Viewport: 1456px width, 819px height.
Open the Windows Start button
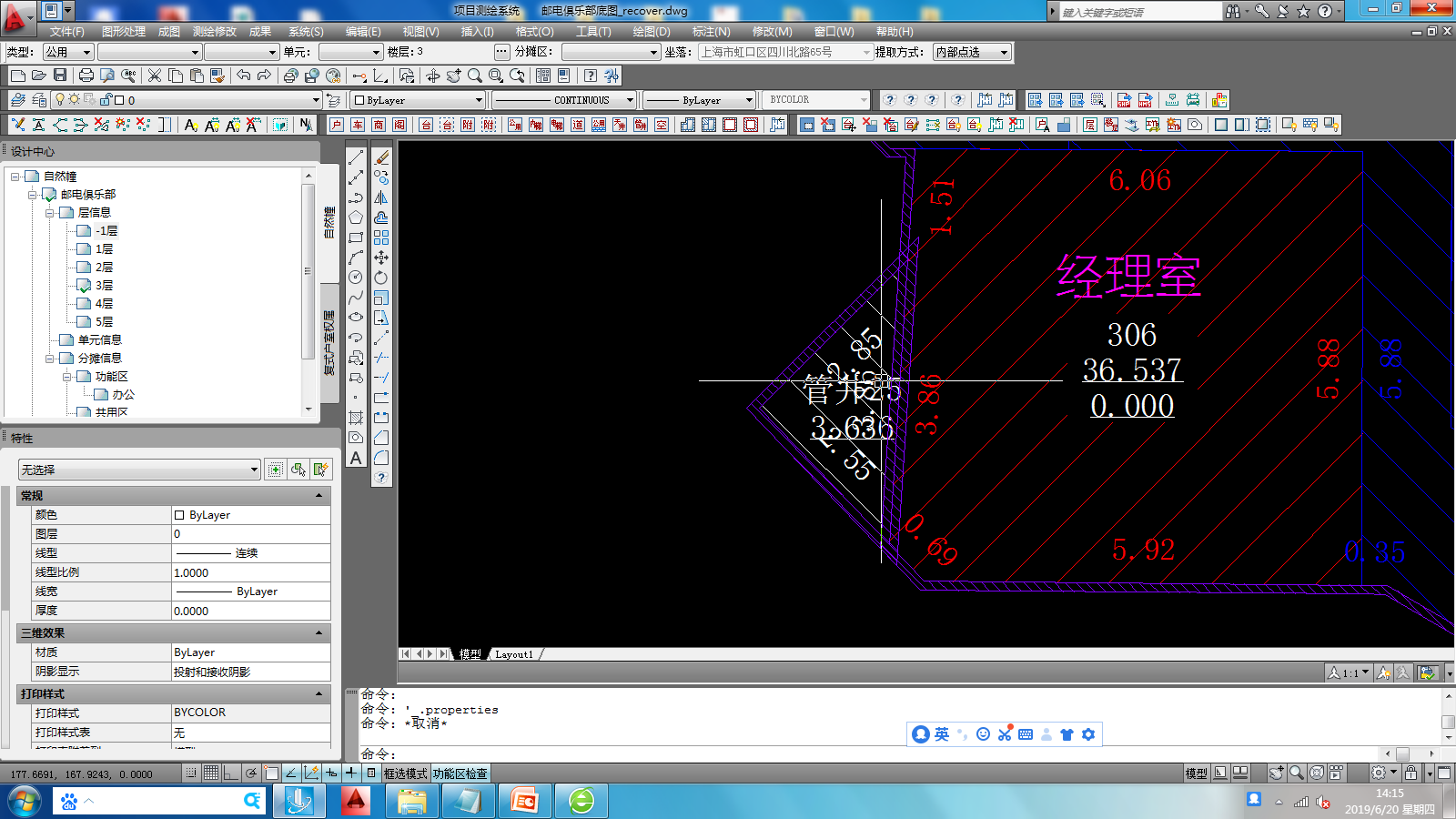point(24,802)
